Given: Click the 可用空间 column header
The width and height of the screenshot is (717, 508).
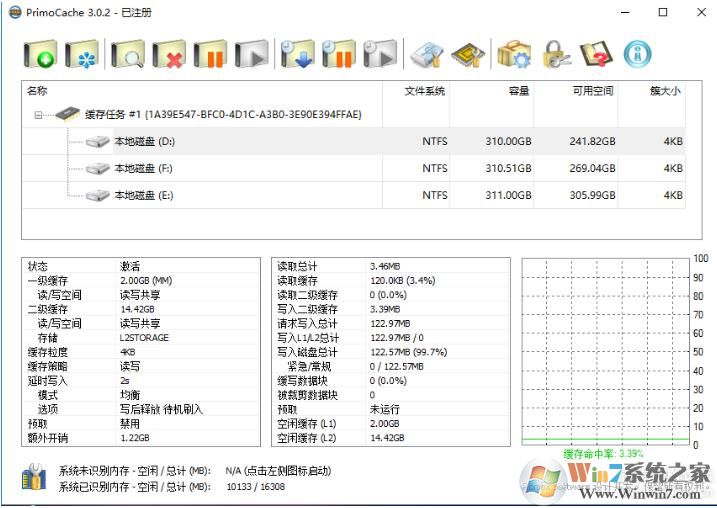Looking at the screenshot, I should [x=576, y=91].
